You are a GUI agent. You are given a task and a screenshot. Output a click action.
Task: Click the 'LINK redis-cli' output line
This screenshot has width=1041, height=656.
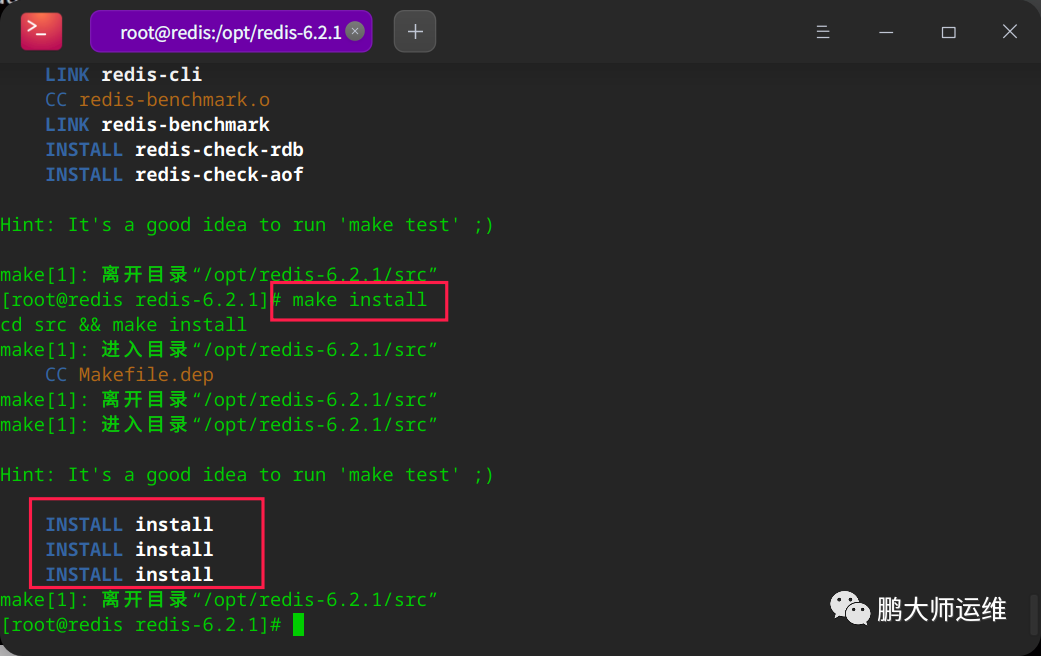click(123, 74)
